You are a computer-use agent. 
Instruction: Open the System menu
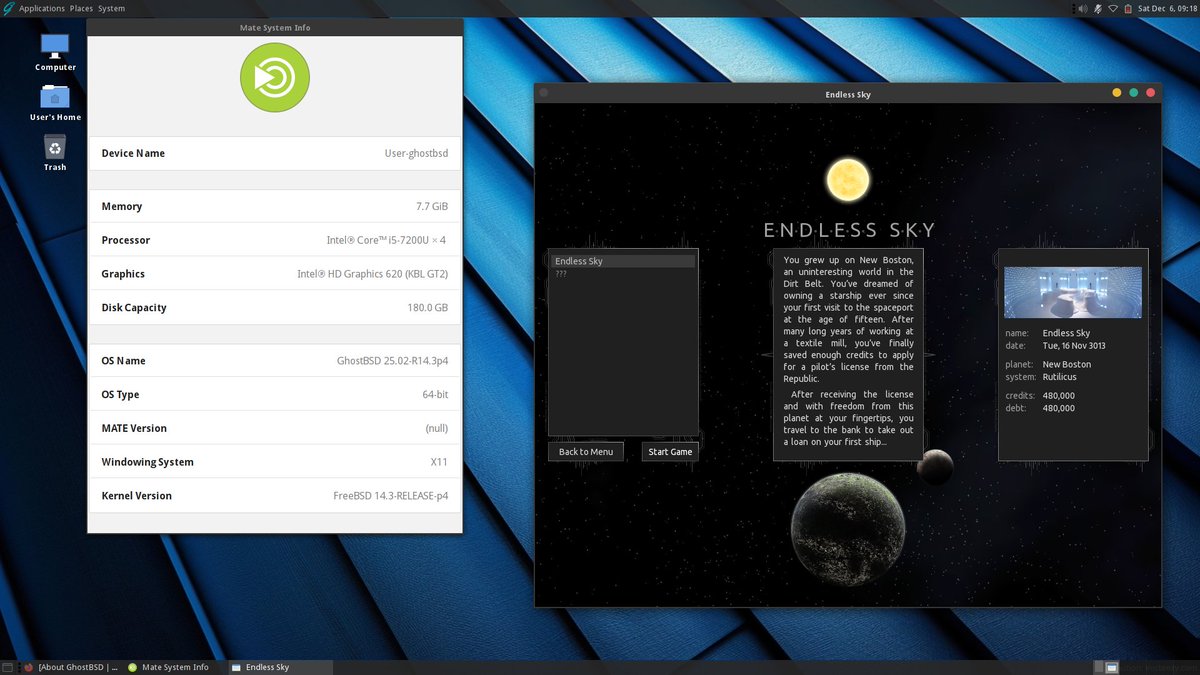(112, 8)
